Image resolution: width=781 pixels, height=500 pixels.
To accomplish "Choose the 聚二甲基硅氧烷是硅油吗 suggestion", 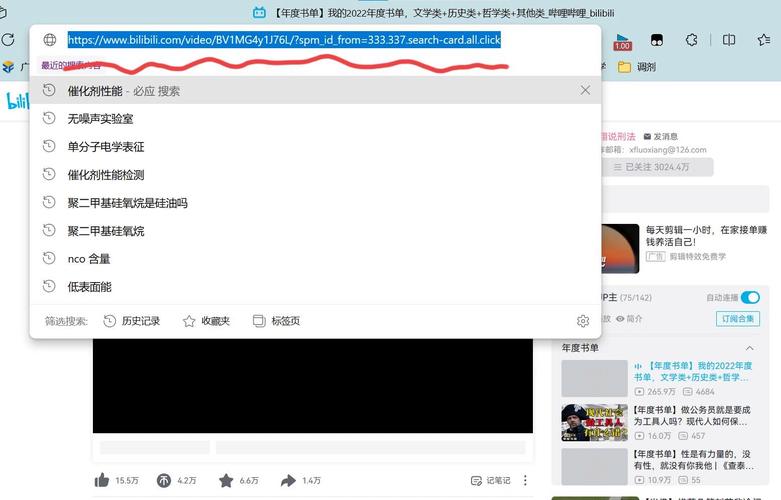I will tap(315, 203).
